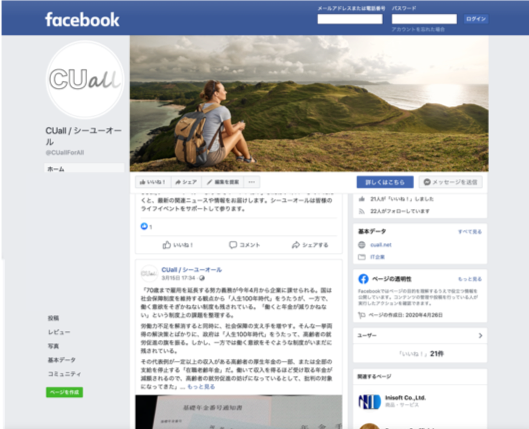The width and height of the screenshot is (529, 429).
Task: Open the three-dots more options menu
Action: coord(252,182)
